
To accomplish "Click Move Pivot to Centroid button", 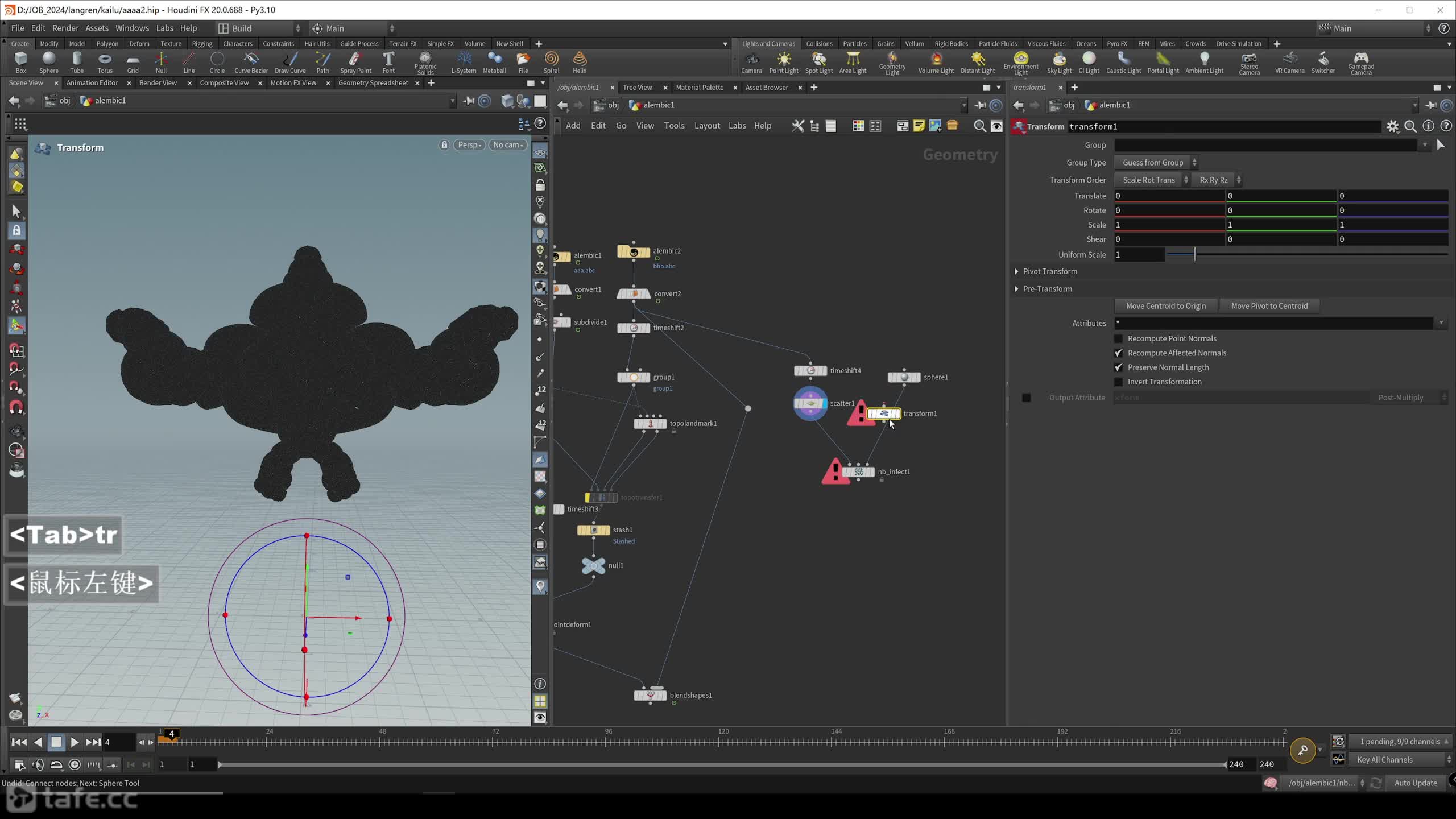I will [x=1269, y=306].
